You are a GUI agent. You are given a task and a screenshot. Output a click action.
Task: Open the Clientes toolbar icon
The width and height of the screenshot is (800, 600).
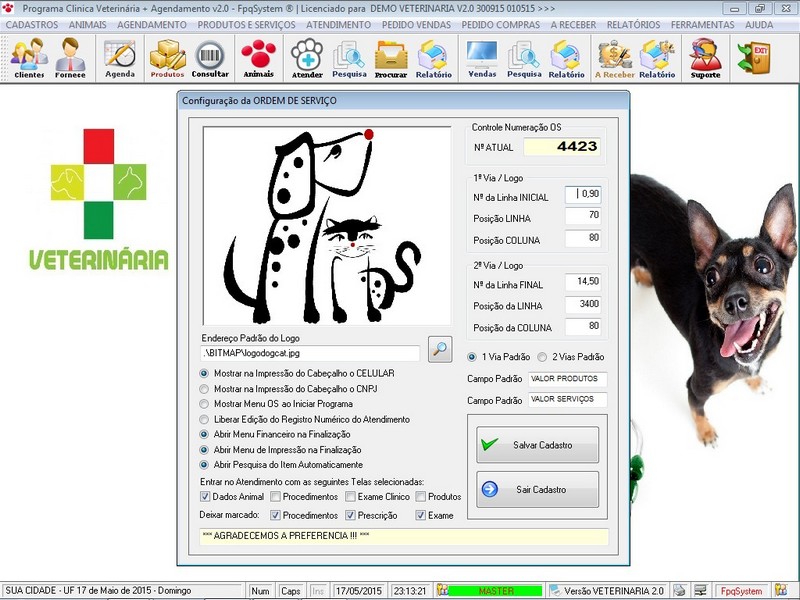pyautogui.click(x=29, y=58)
